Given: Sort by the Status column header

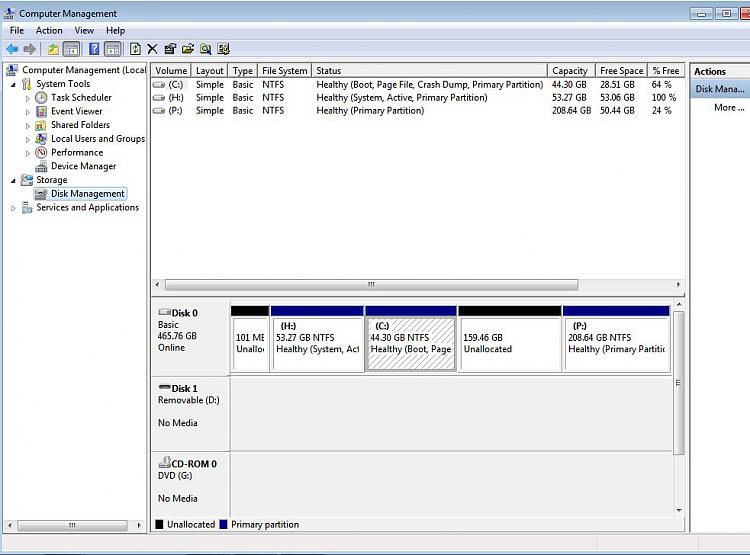Looking at the screenshot, I should click(430, 71).
